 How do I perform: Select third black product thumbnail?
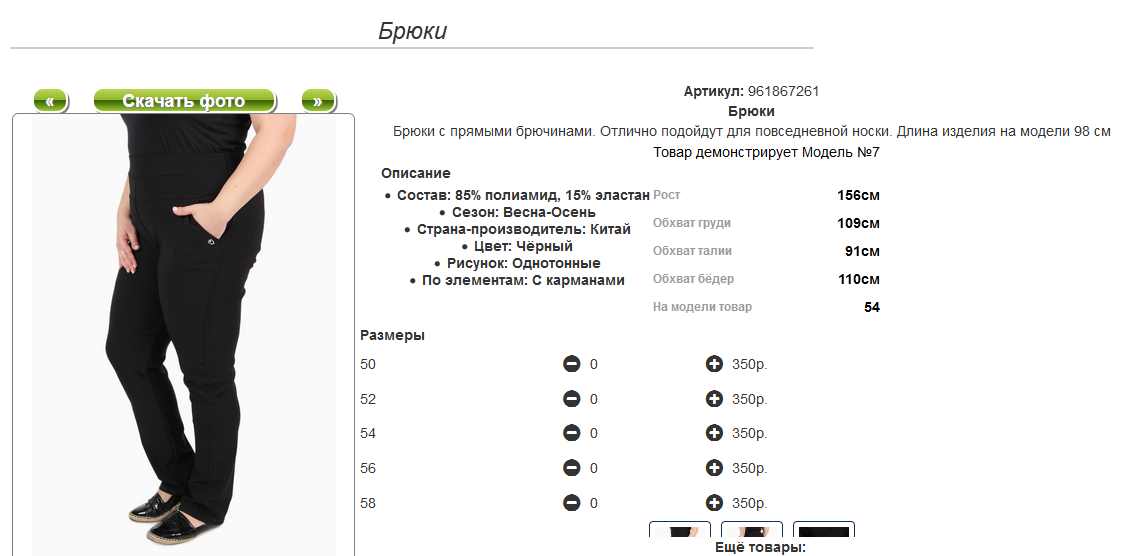824,529
